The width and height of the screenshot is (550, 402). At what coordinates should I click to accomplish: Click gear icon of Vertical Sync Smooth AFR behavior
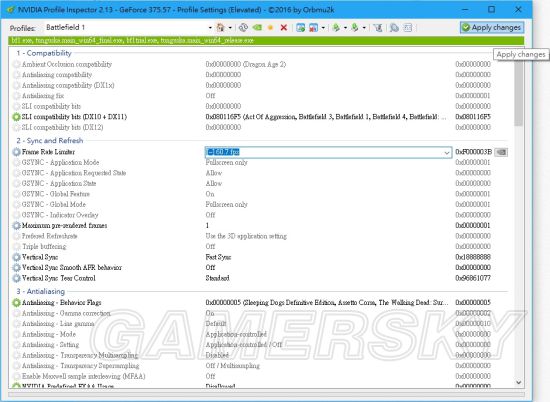pyautogui.click(x=16, y=268)
